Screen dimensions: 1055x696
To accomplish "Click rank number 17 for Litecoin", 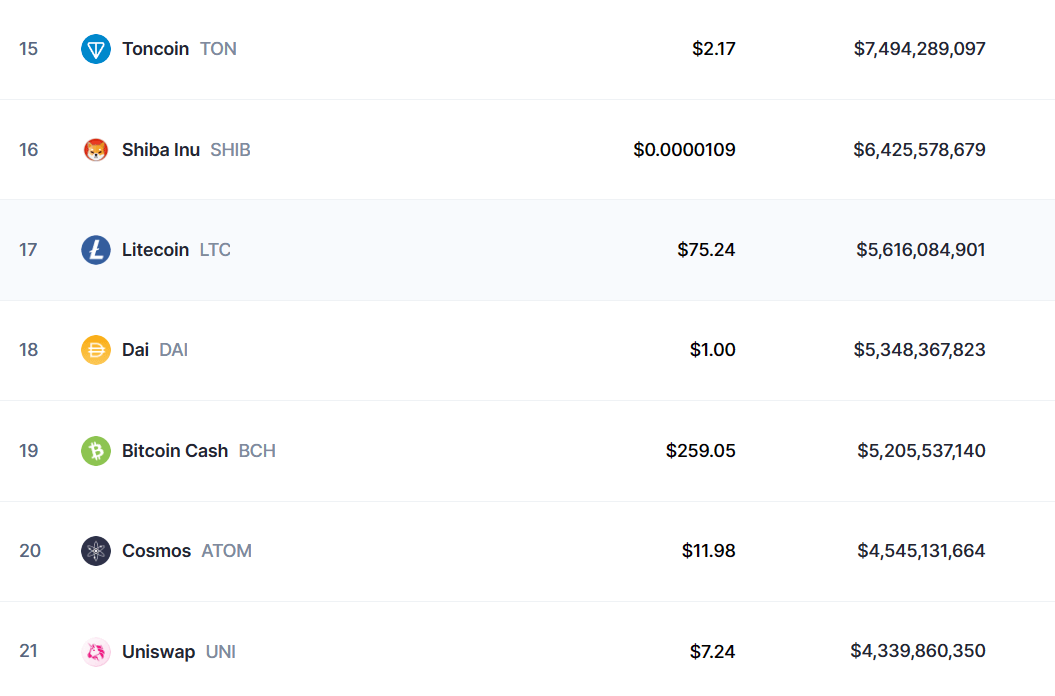I will pyautogui.click(x=29, y=250).
